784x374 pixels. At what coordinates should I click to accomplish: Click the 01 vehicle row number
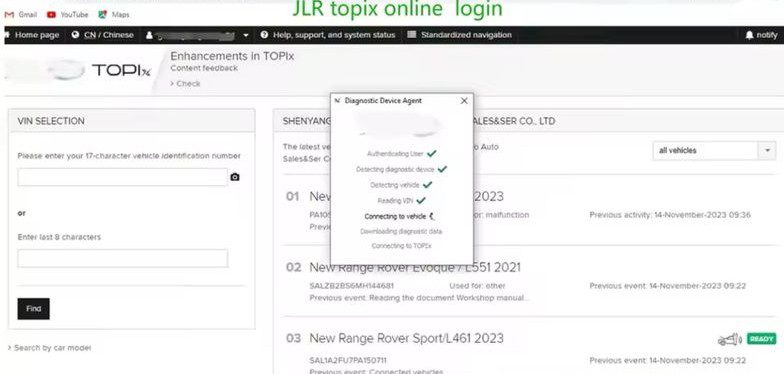pos(292,196)
